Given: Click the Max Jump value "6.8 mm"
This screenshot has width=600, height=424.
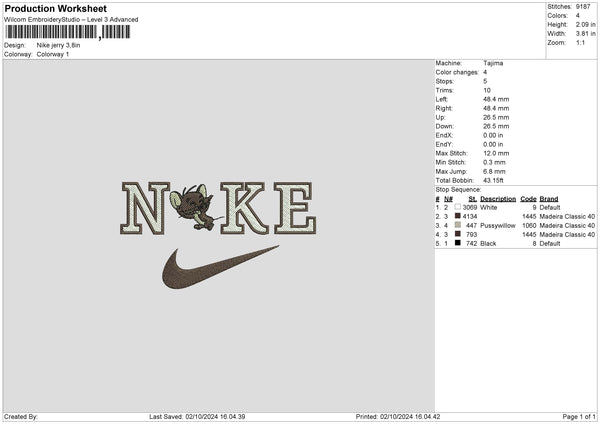Looking at the screenshot, I should click(x=494, y=171).
